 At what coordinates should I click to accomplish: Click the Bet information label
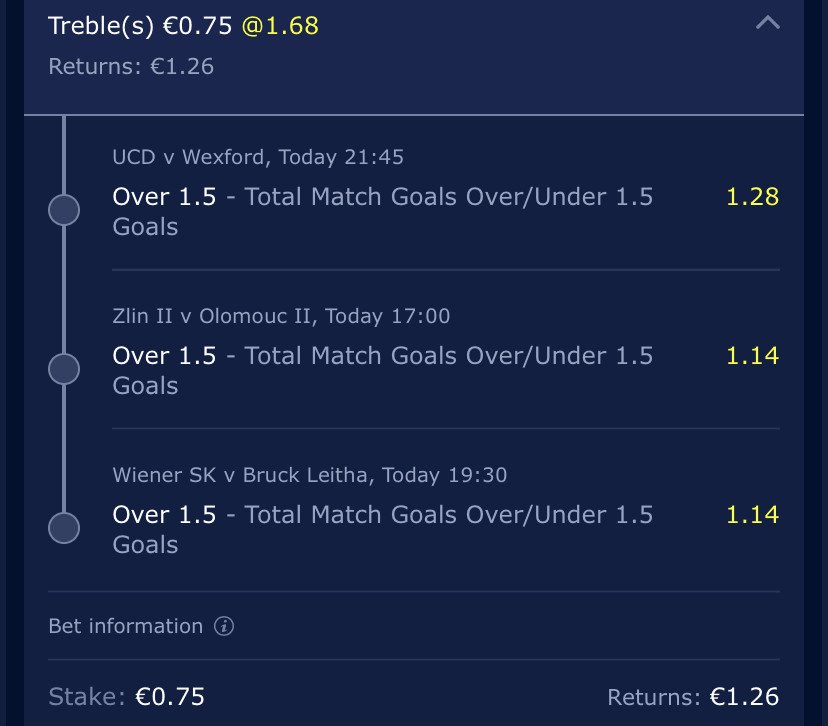click(x=126, y=626)
